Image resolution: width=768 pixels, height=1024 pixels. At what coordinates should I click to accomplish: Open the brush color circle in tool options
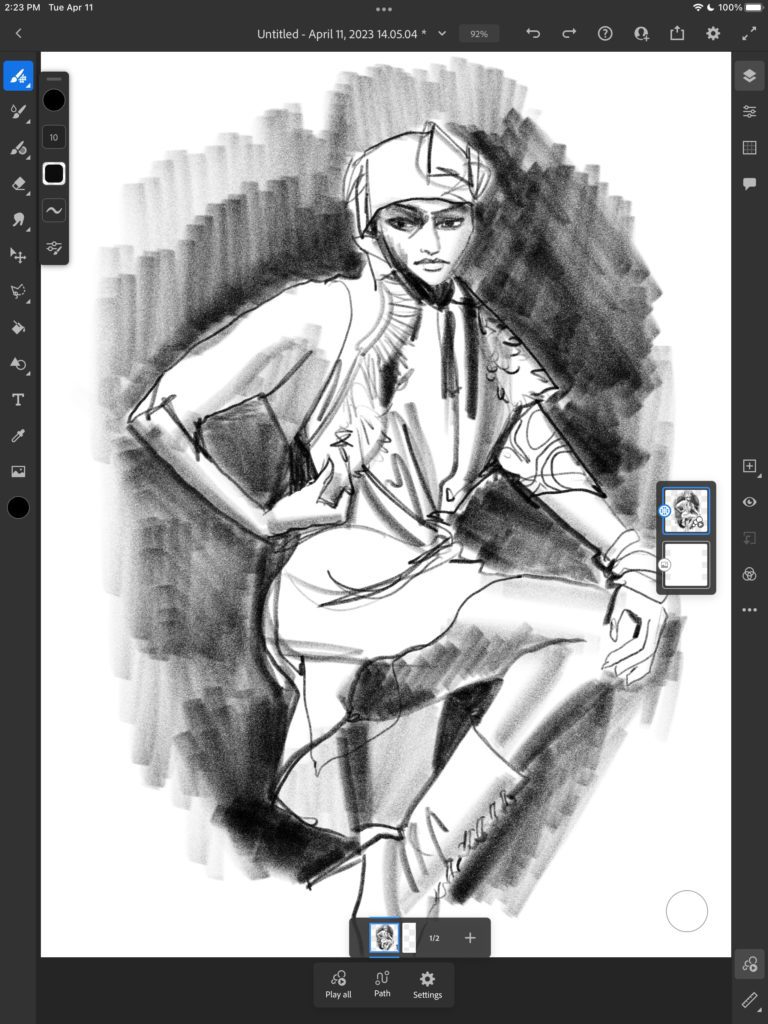pyautogui.click(x=54, y=100)
